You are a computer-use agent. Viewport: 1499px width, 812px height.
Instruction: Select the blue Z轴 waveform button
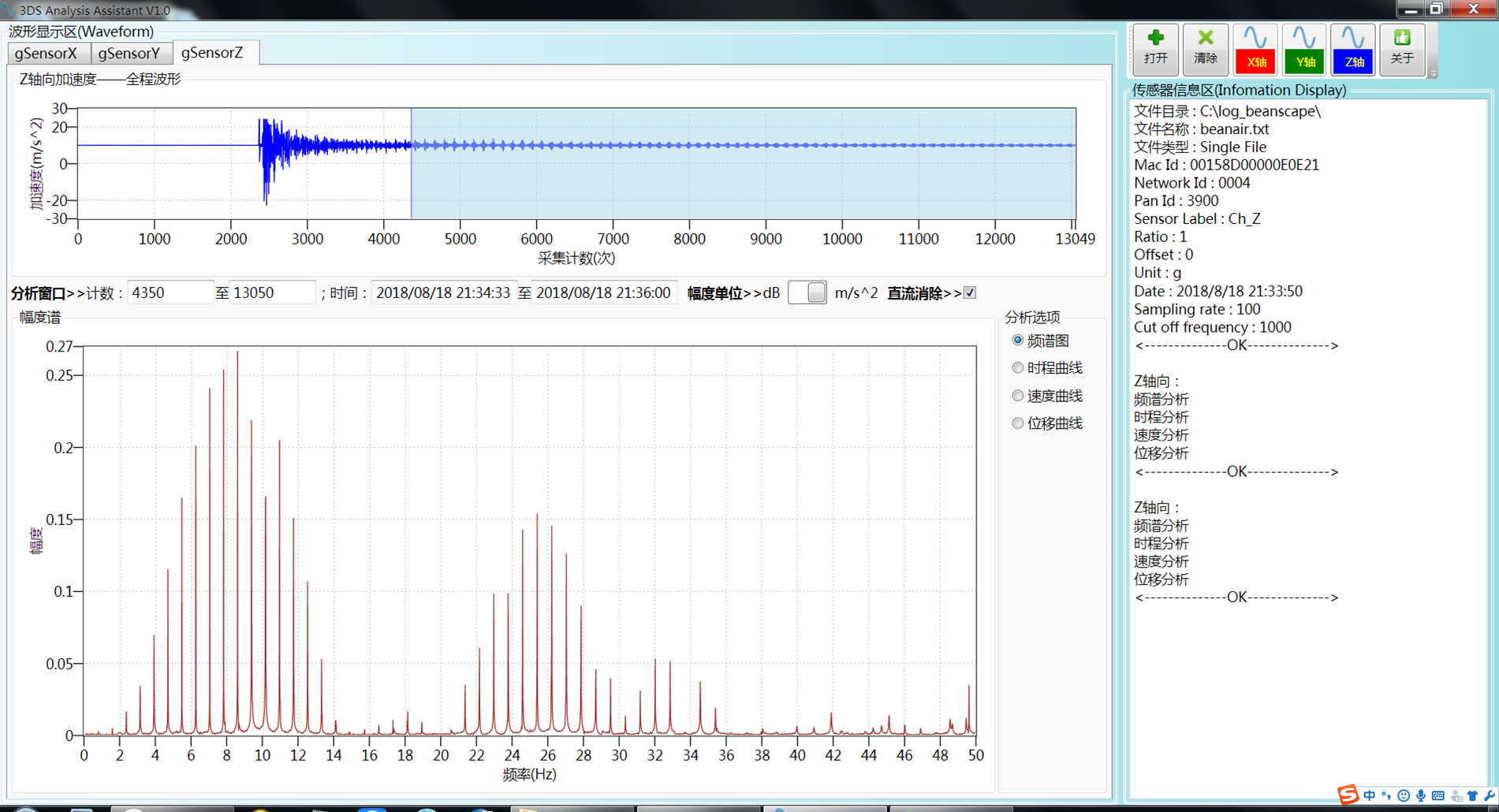tap(1353, 49)
